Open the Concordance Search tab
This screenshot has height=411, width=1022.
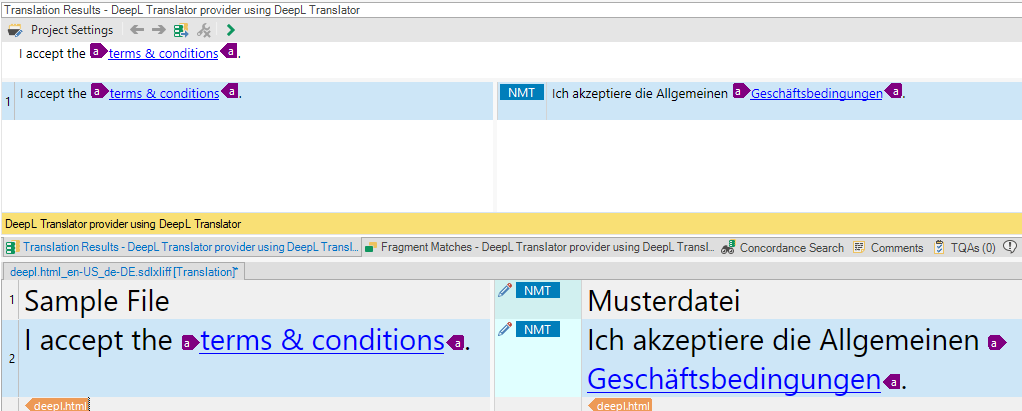(x=783, y=247)
